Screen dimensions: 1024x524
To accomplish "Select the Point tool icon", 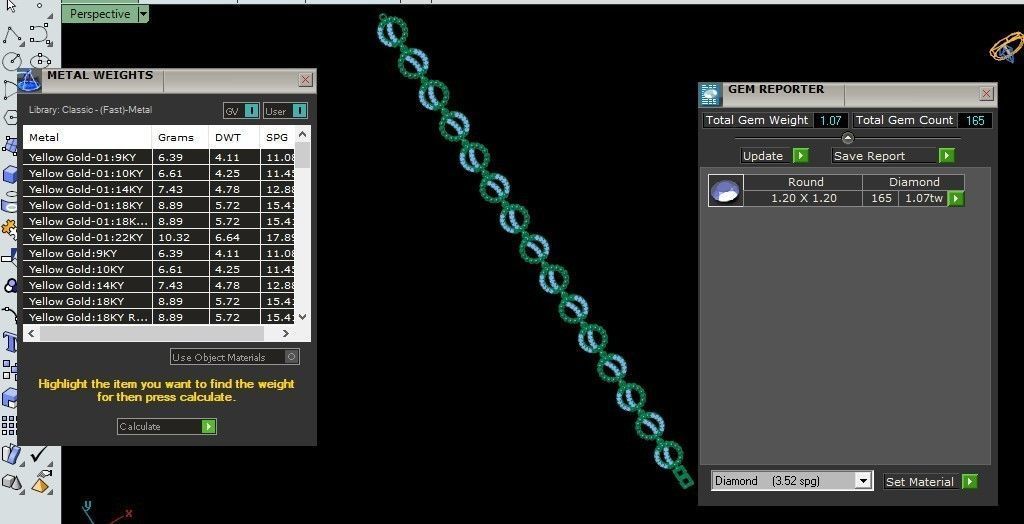I will click(39, 5).
